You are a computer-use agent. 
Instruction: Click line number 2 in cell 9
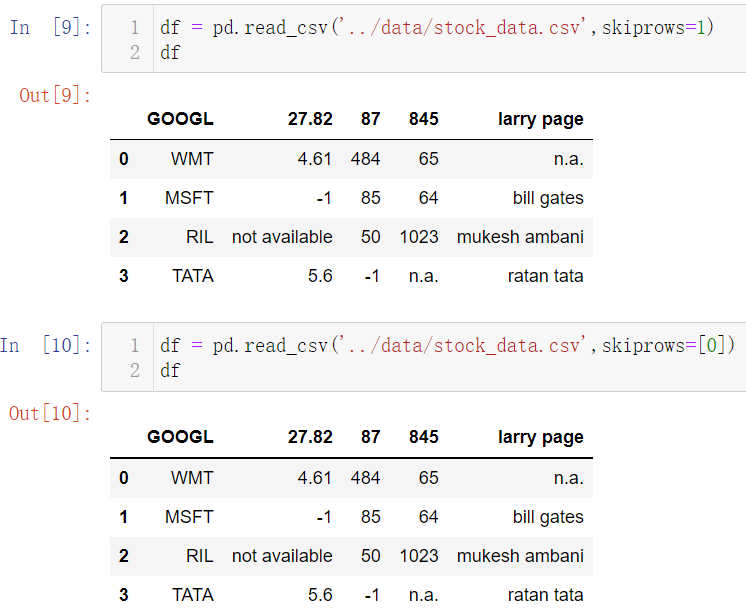(x=135, y=52)
